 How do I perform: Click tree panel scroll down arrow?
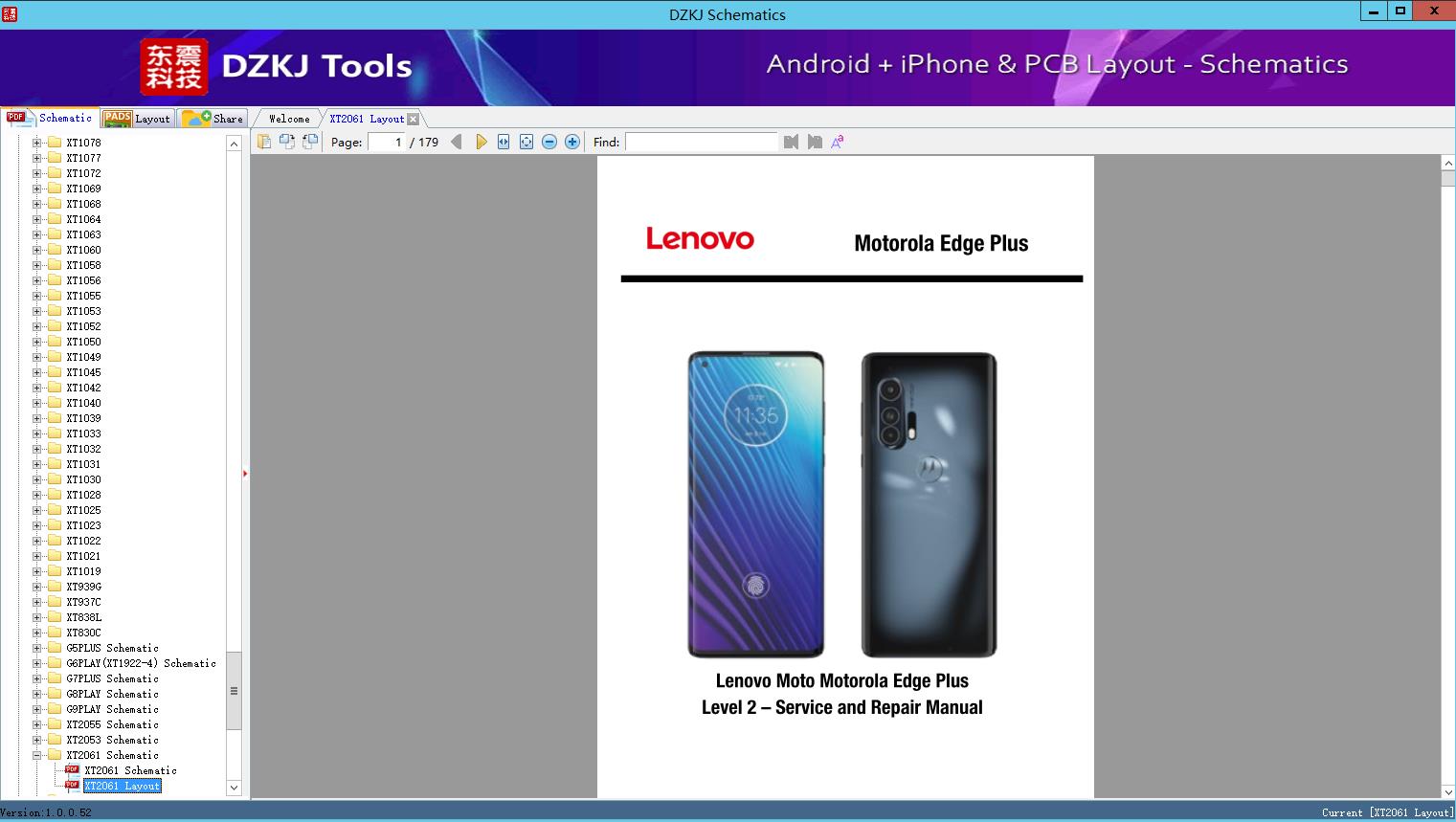coord(234,788)
